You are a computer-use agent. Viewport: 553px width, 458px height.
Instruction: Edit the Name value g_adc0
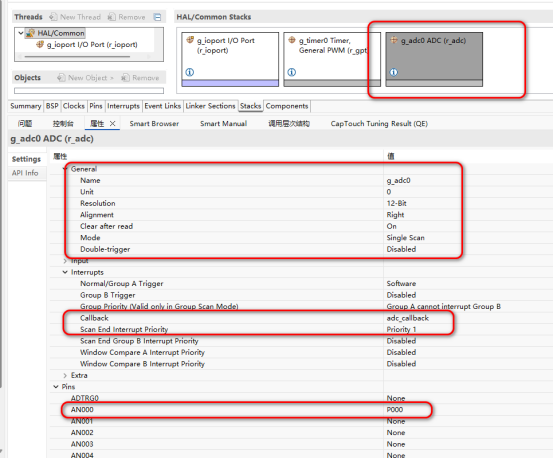[x=399, y=181]
